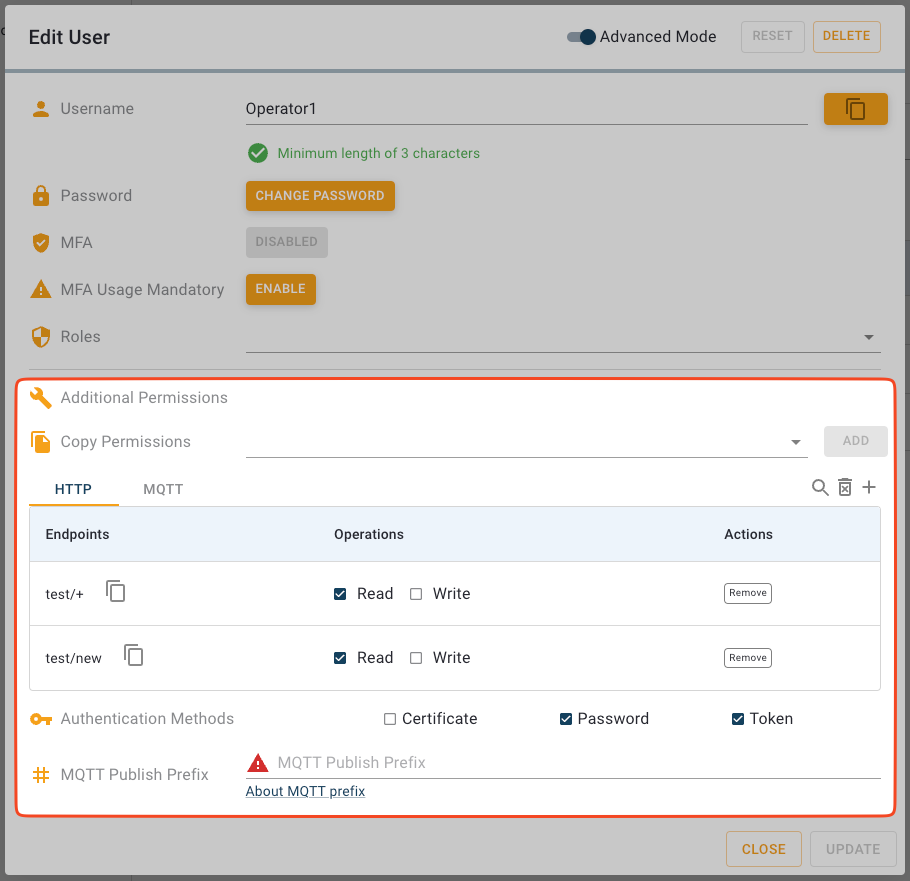Enable Write for test/+ endpoint
The width and height of the screenshot is (910, 881).
(x=416, y=594)
